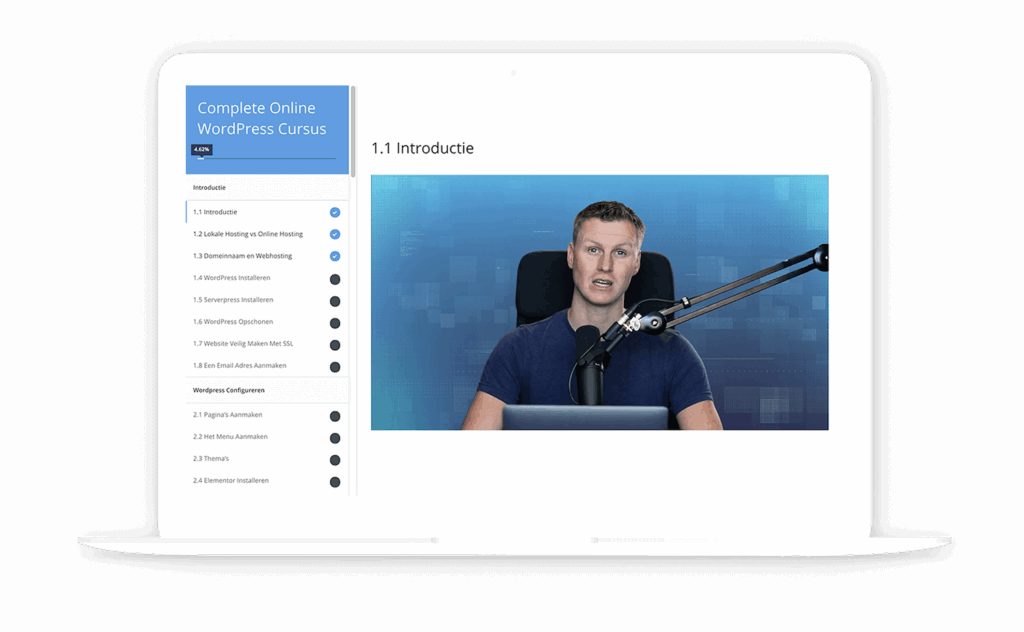Select lesson 1.2 Lokale Hosting vs Online Hosting

tap(248, 234)
